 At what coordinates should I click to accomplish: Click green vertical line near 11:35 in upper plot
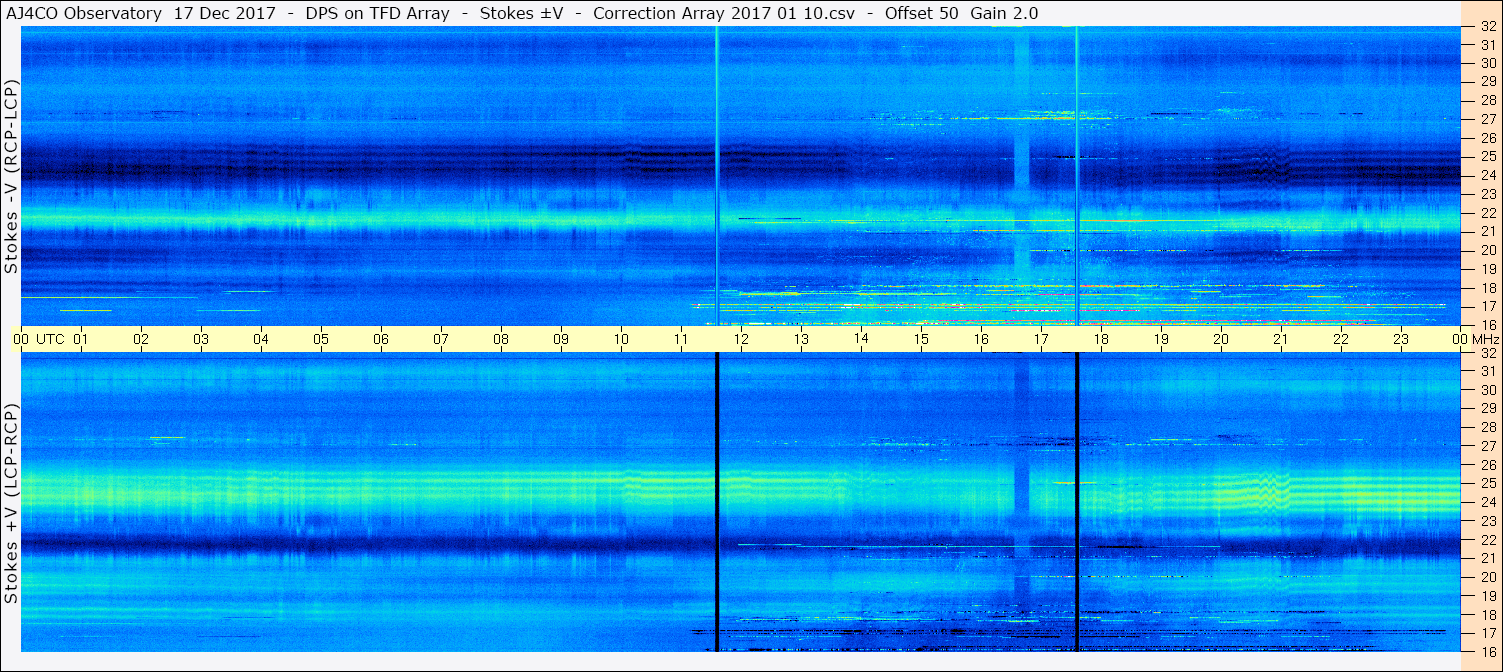pyautogui.click(x=717, y=176)
